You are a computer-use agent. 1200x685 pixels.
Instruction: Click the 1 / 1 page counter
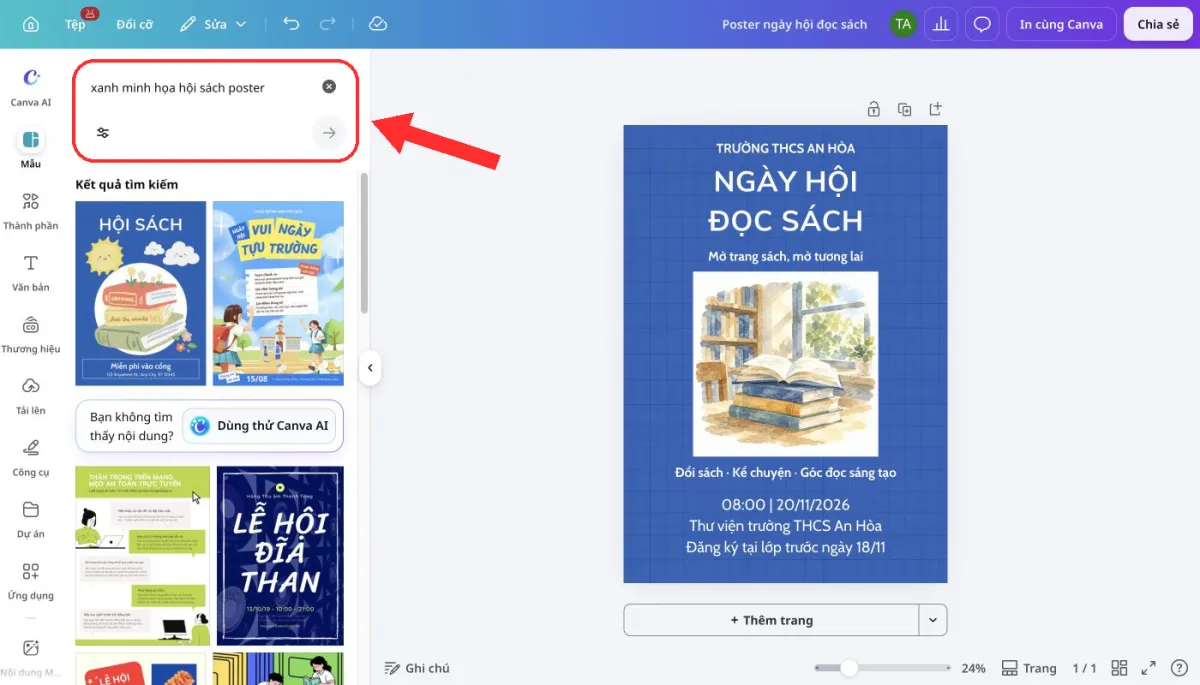1084,668
